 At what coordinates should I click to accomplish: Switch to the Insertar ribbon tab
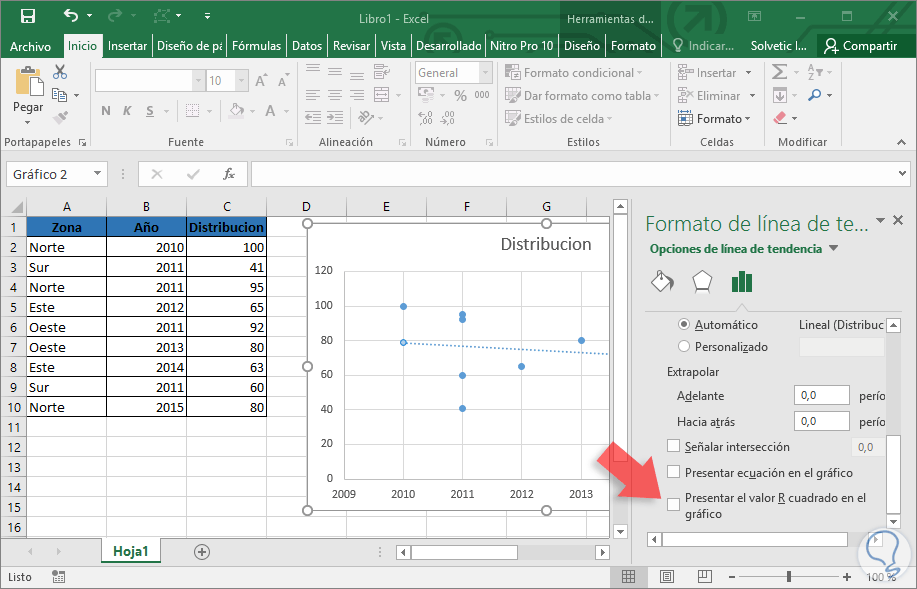pyautogui.click(x=127, y=46)
